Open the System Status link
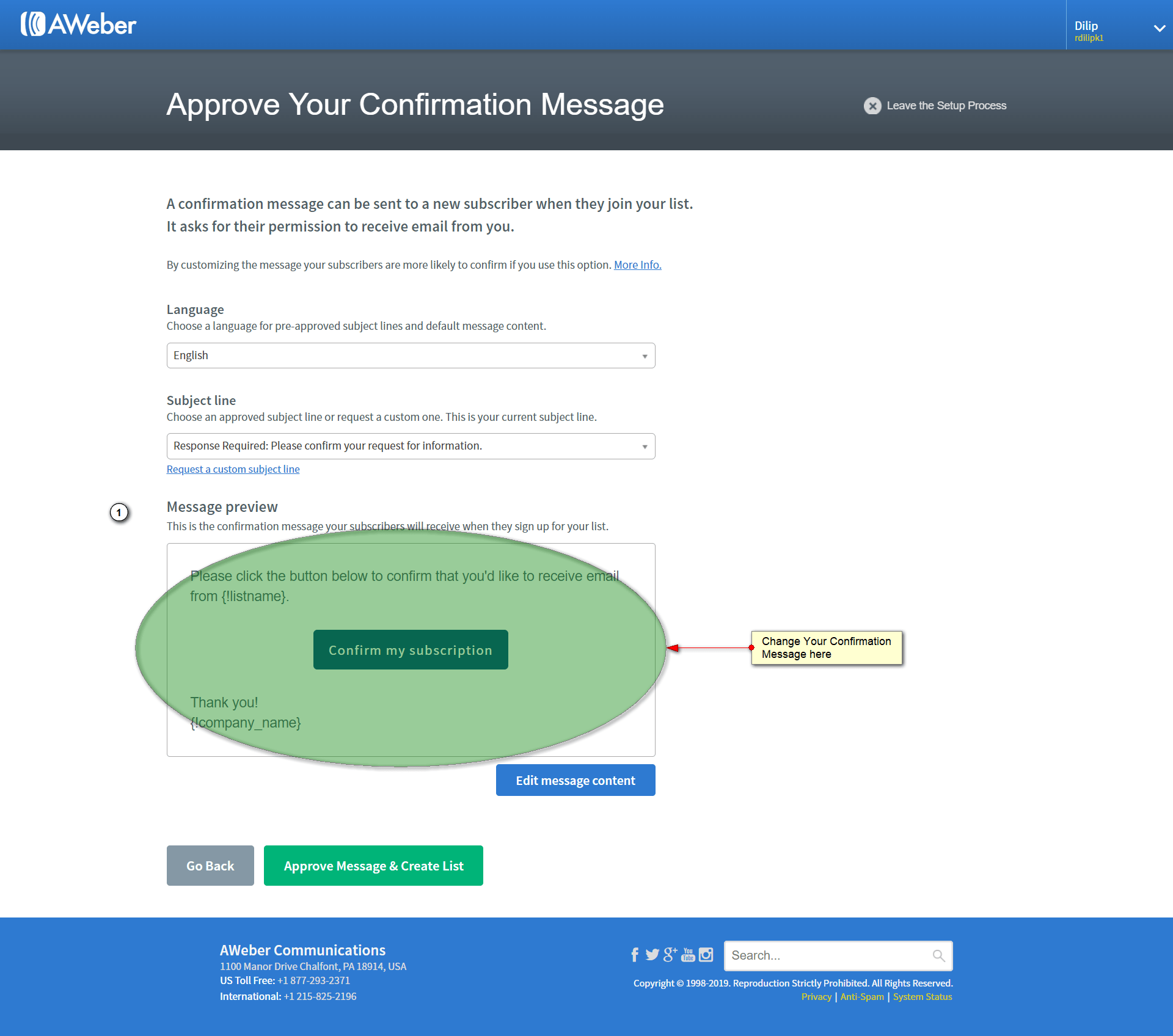 pos(922,997)
